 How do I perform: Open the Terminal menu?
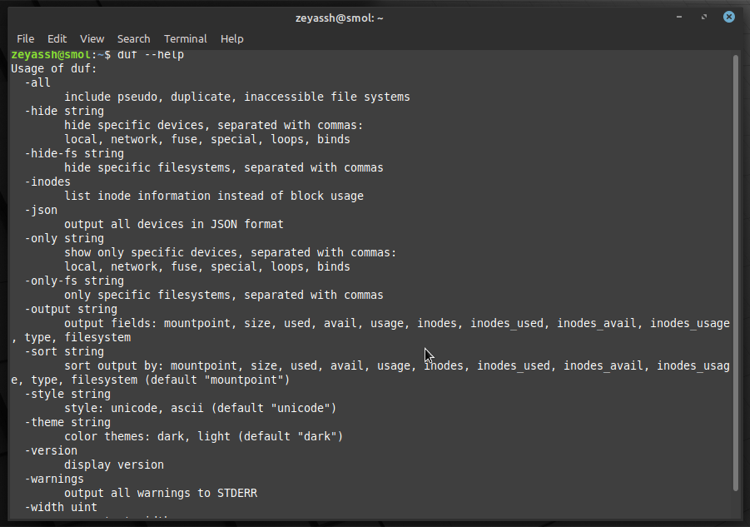185,39
